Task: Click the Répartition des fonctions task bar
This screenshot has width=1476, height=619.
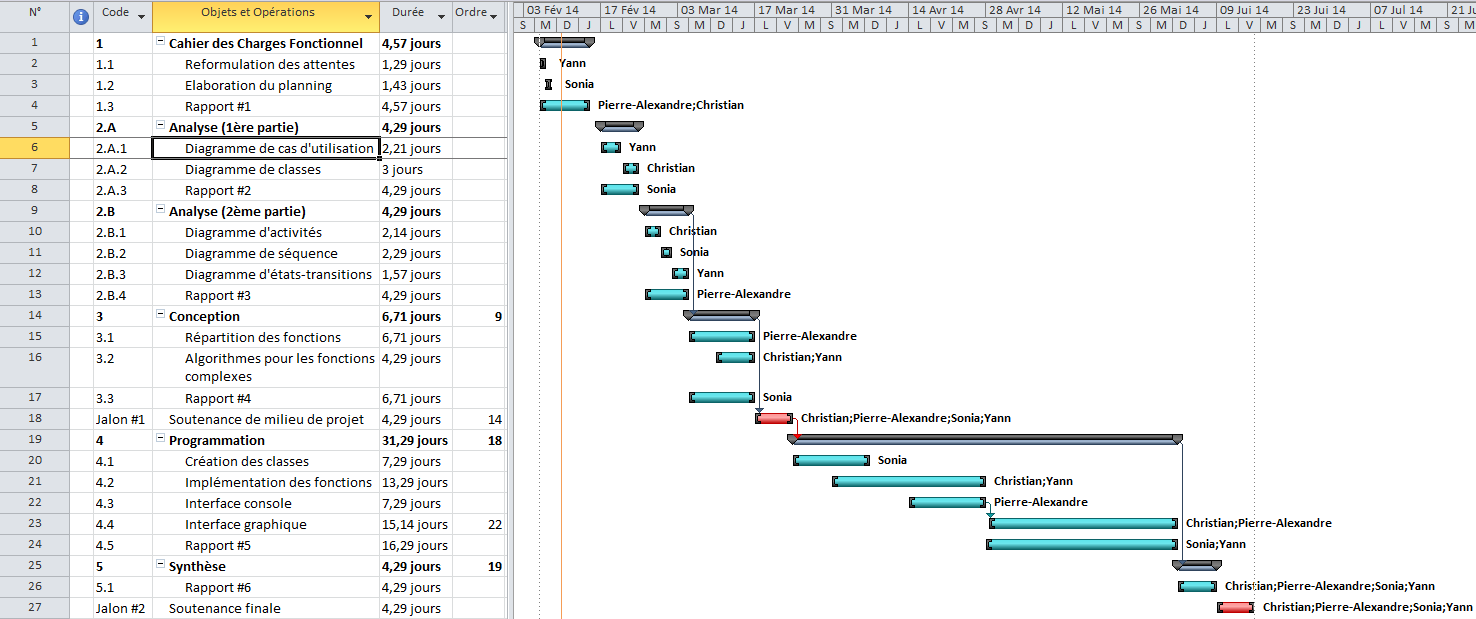Action: [721, 336]
